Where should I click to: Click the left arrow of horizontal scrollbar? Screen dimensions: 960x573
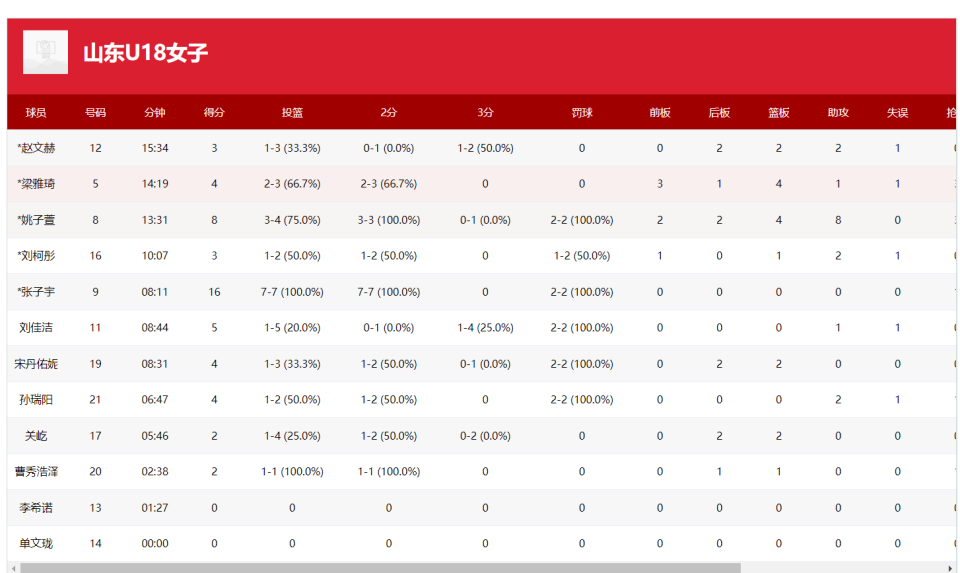point(12,568)
